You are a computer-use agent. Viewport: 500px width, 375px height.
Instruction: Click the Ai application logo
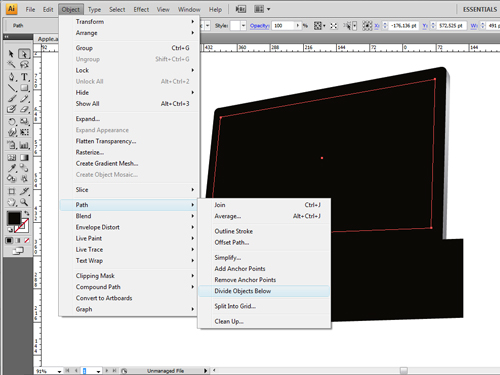[x=11, y=9]
